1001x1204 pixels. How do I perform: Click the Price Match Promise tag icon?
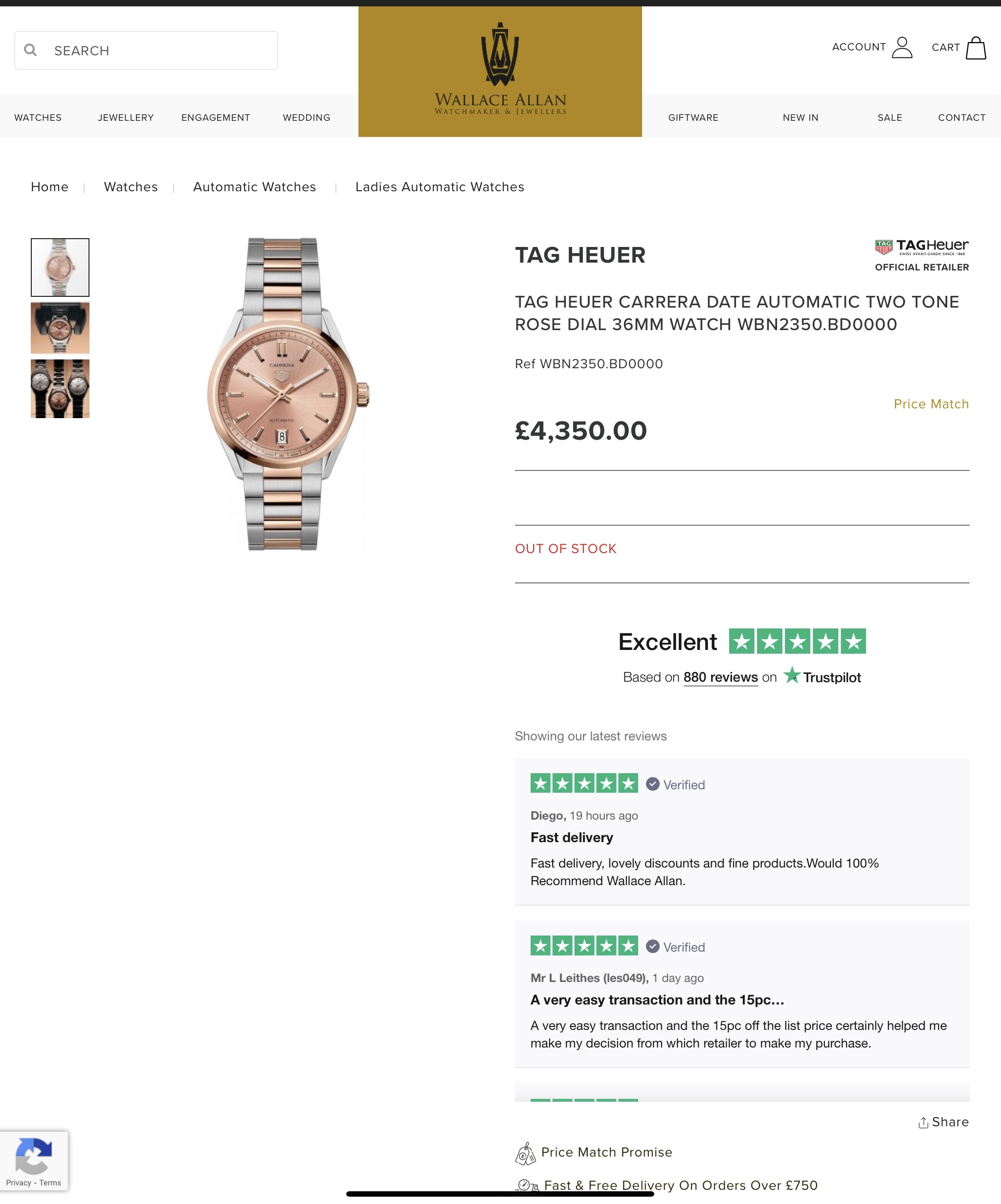[525, 1154]
